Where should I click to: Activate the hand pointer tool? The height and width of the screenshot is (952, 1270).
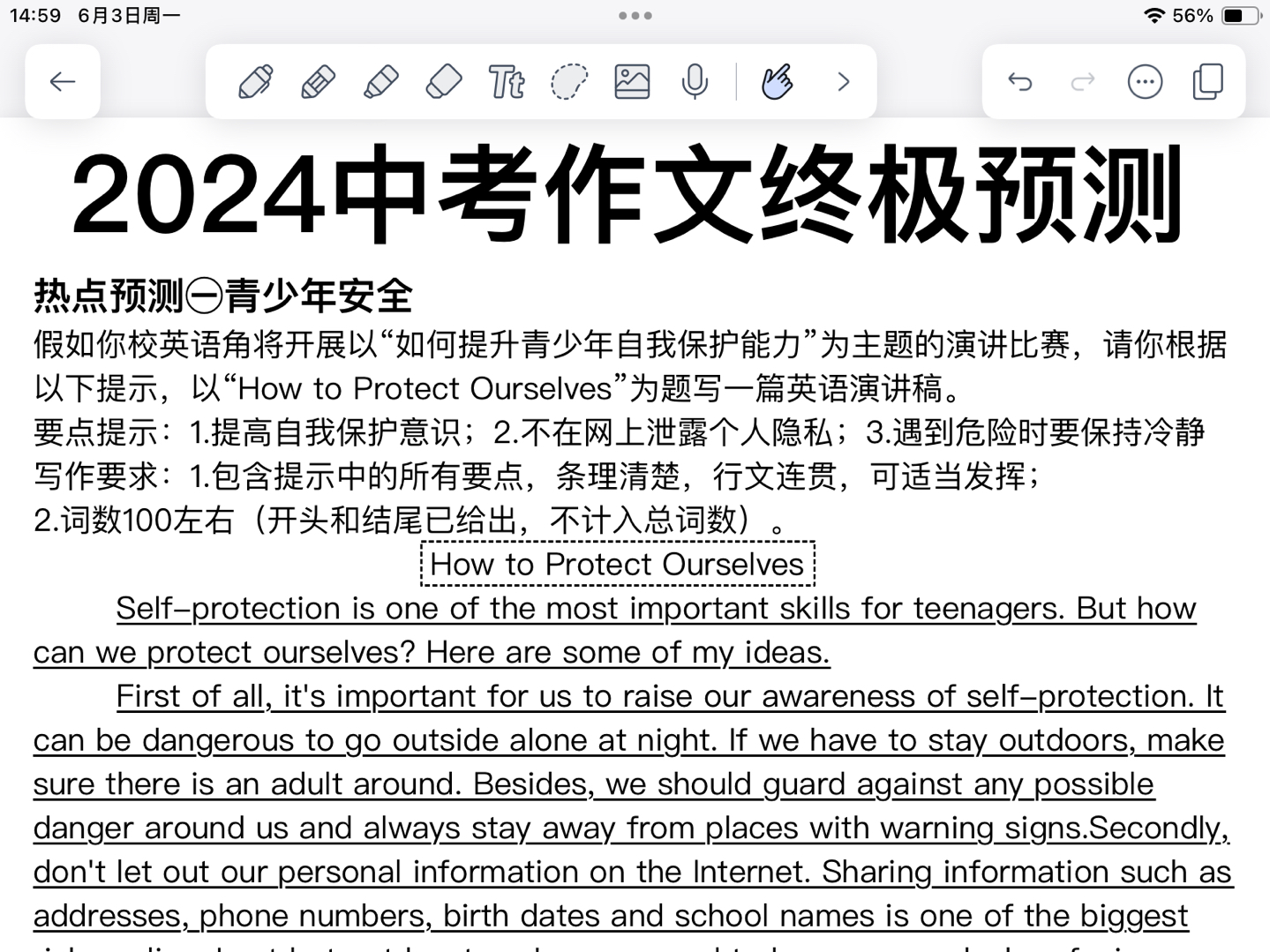click(777, 82)
